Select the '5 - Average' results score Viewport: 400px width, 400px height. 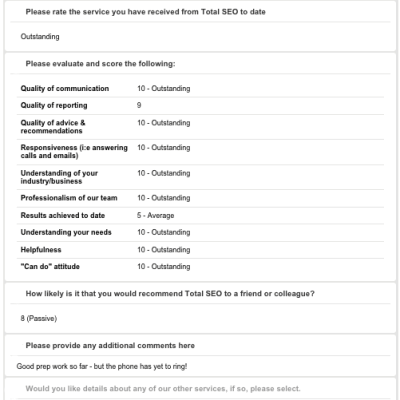155,215
